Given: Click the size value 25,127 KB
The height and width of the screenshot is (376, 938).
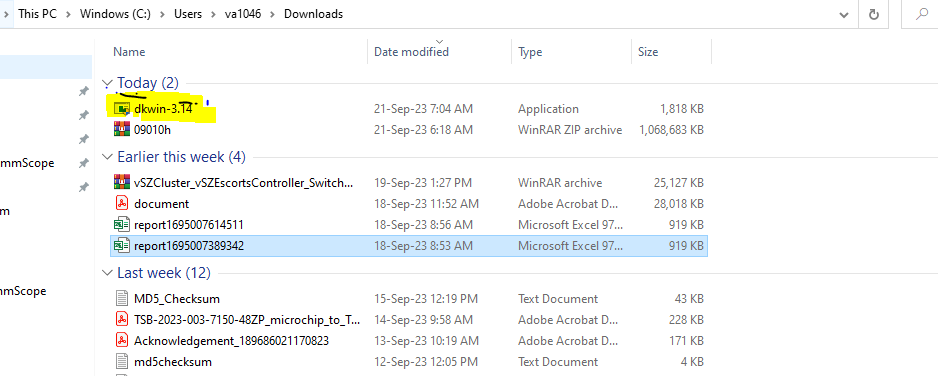Looking at the screenshot, I should [679, 182].
